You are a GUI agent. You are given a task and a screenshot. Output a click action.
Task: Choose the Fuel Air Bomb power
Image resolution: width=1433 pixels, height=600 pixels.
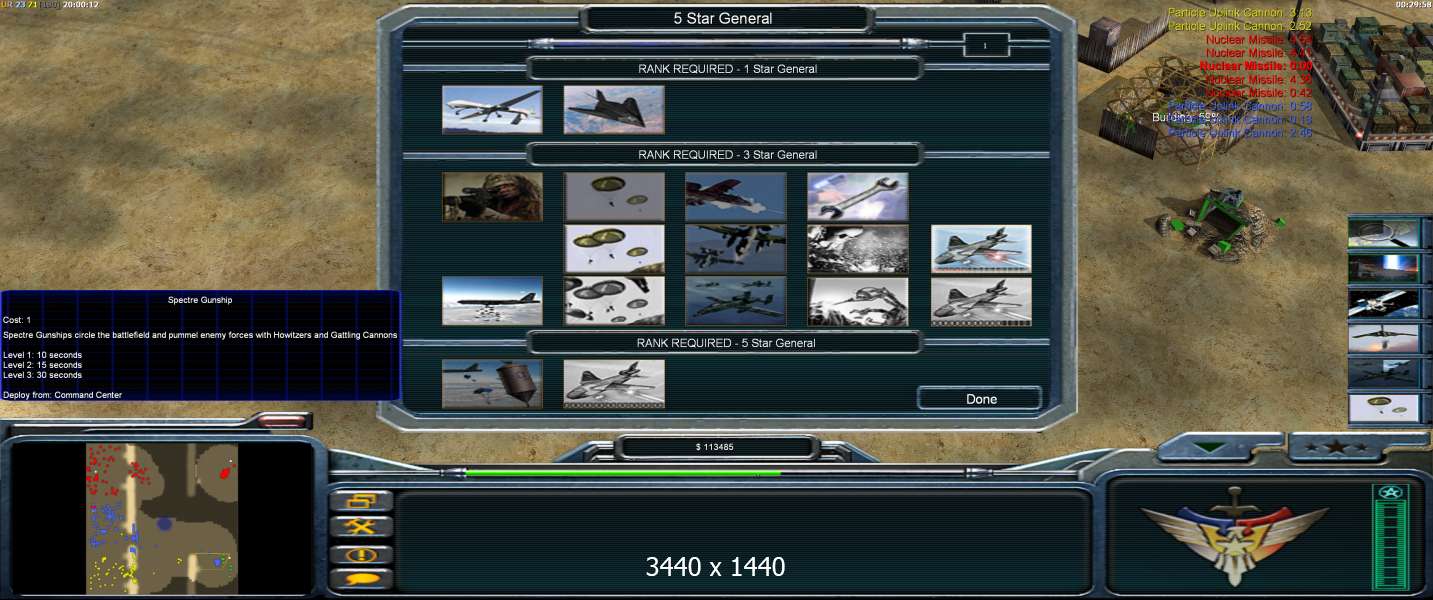(x=492, y=384)
